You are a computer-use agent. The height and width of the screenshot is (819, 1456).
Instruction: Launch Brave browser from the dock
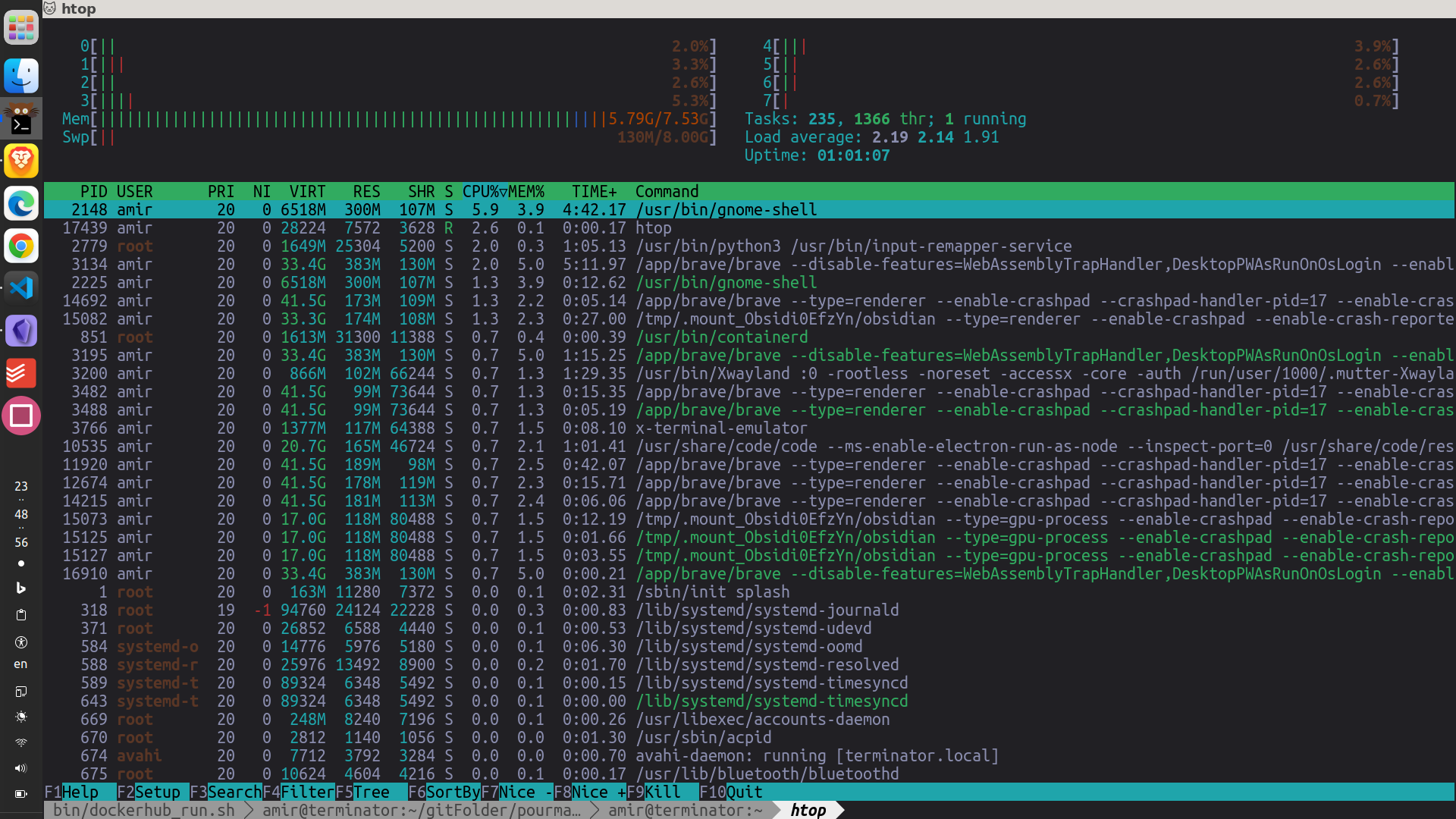click(21, 161)
